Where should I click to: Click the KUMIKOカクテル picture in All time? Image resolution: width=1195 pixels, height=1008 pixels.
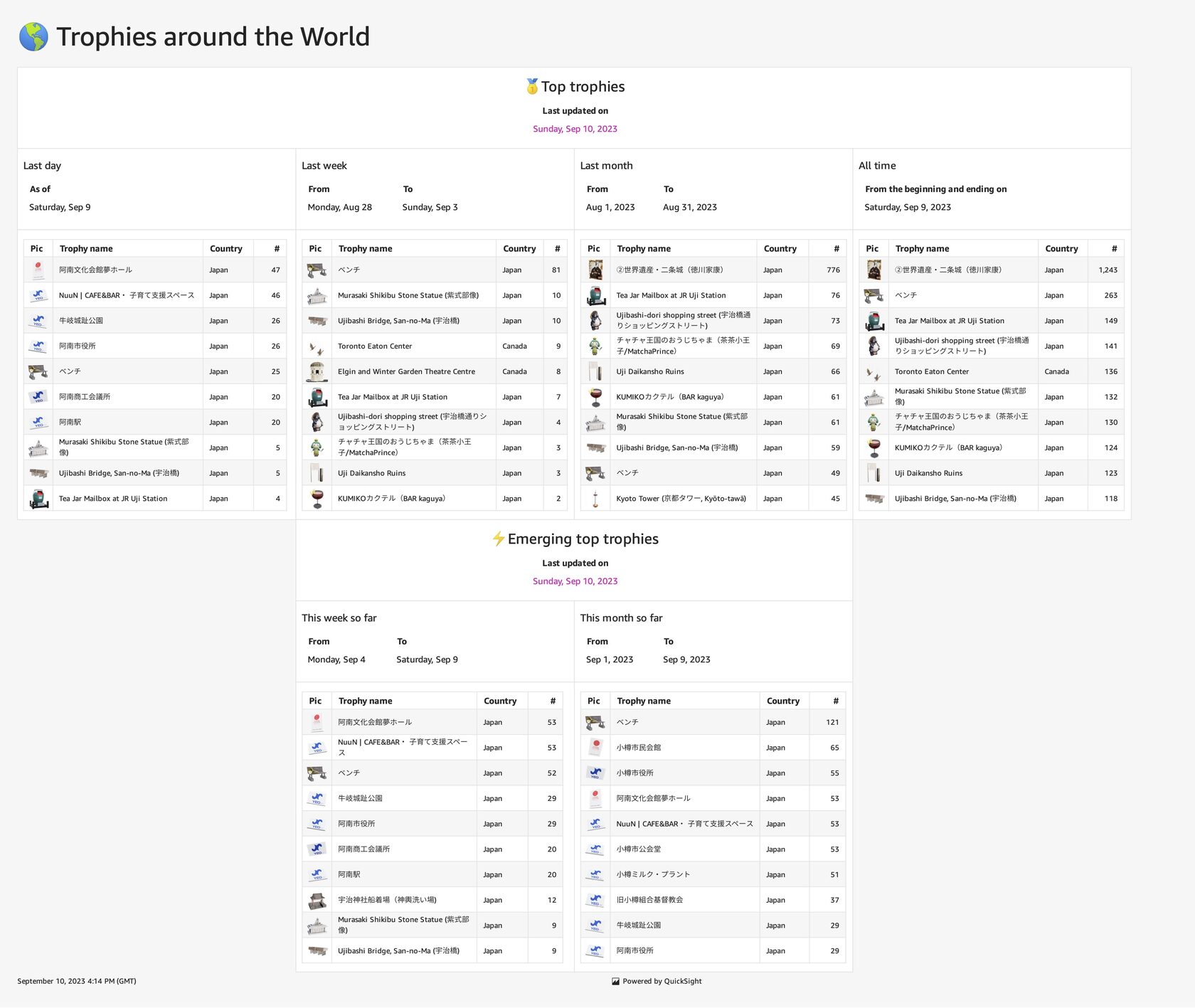click(x=873, y=447)
